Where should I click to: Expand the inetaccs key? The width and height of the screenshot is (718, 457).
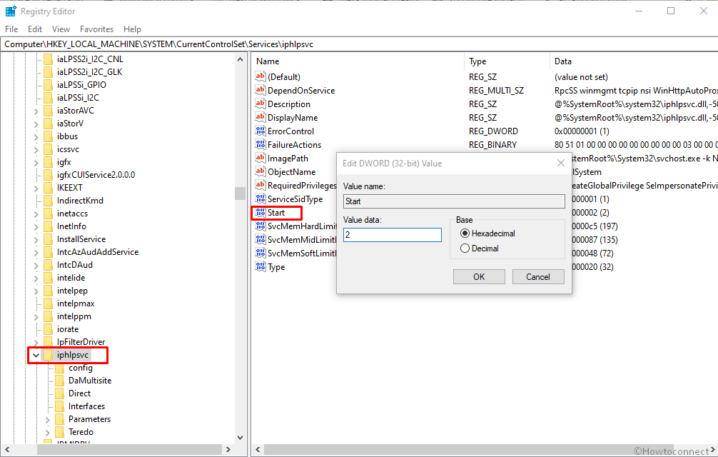coord(36,213)
